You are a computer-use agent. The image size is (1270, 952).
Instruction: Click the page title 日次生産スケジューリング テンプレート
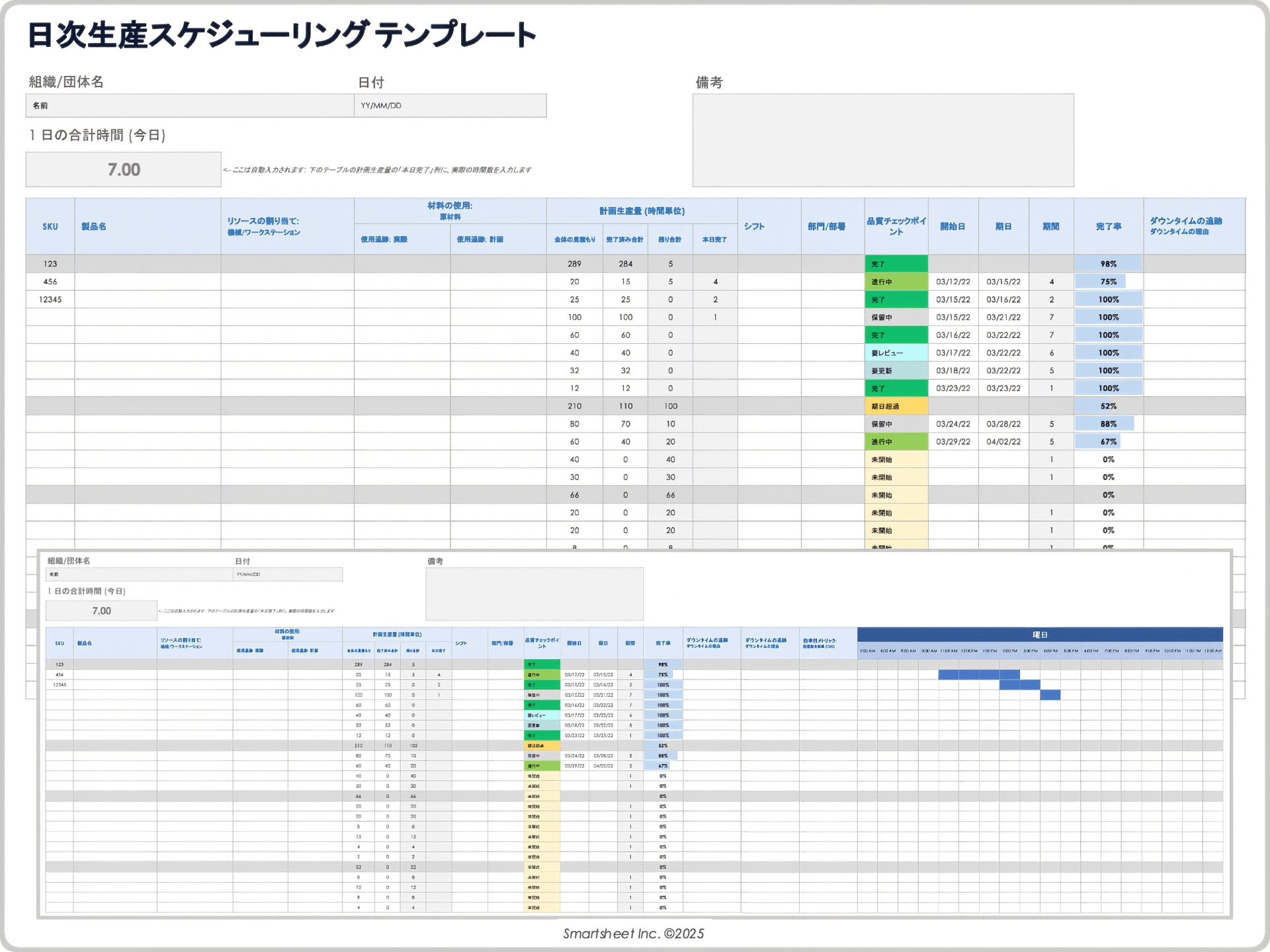(x=282, y=35)
